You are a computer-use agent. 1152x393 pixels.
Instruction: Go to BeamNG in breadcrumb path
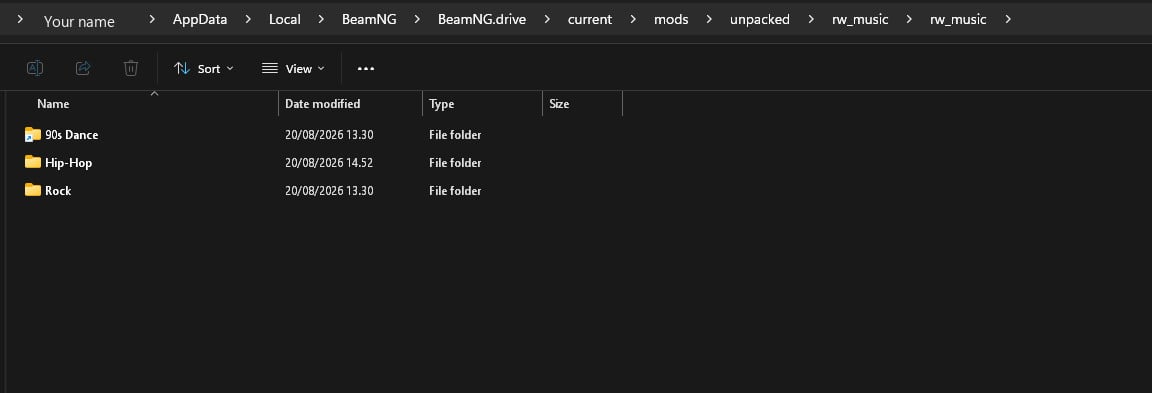click(x=369, y=20)
